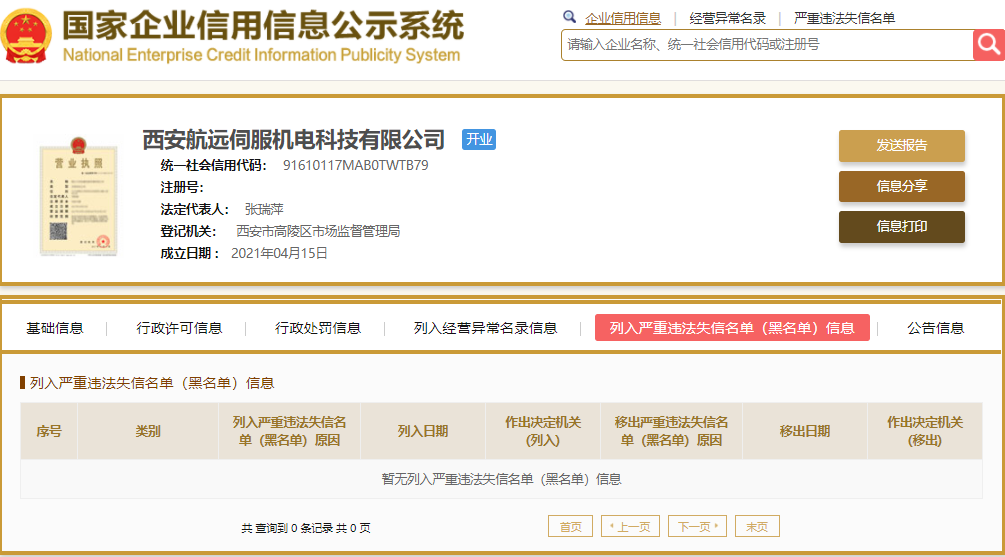This screenshot has width=1005, height=557.
Task: Click the empty-result message 暂无列入严重违法失信名单 row
Action: (x=501, y=479)
